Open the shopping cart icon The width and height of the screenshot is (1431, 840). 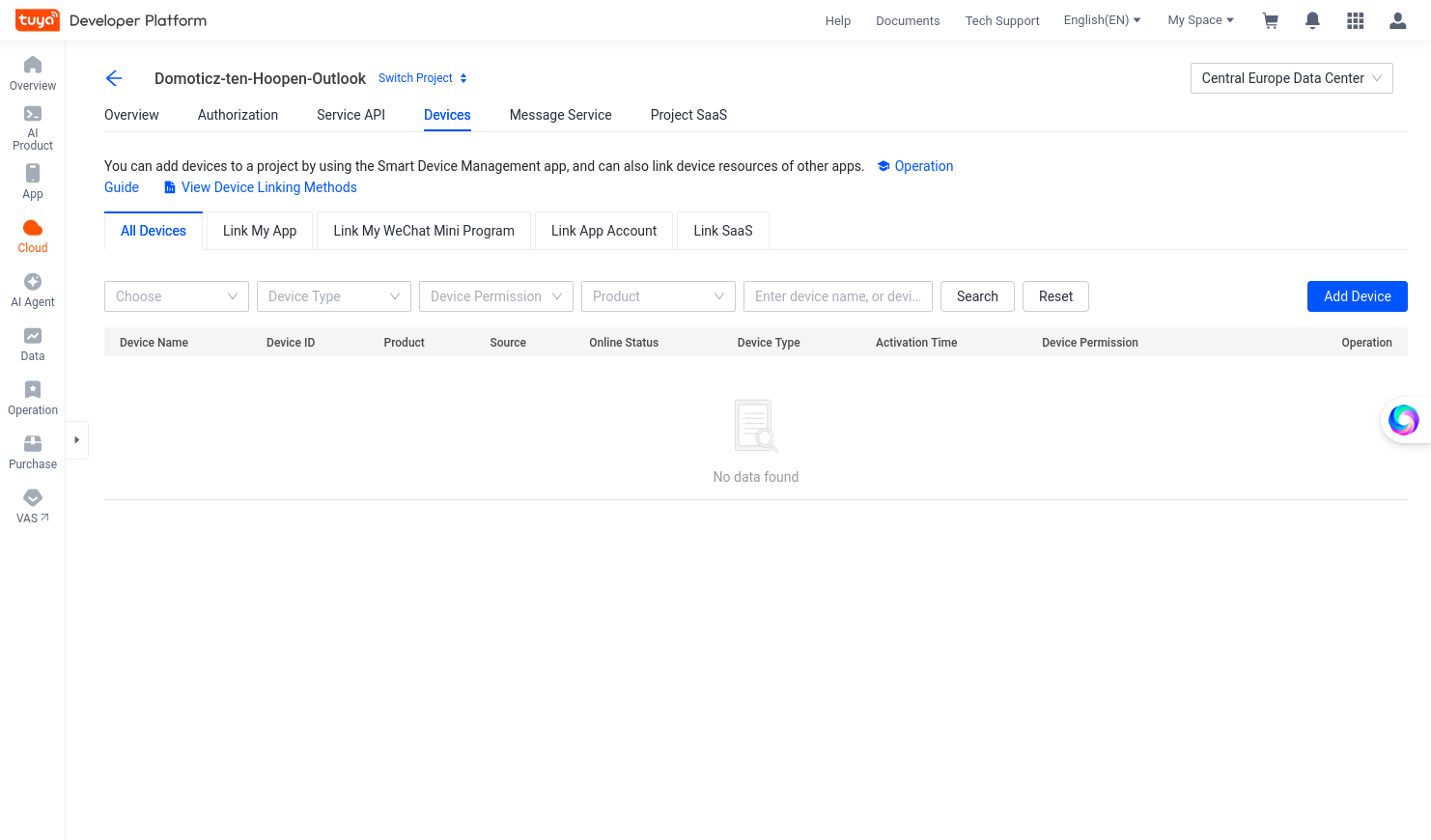(x=1271, y=20)
